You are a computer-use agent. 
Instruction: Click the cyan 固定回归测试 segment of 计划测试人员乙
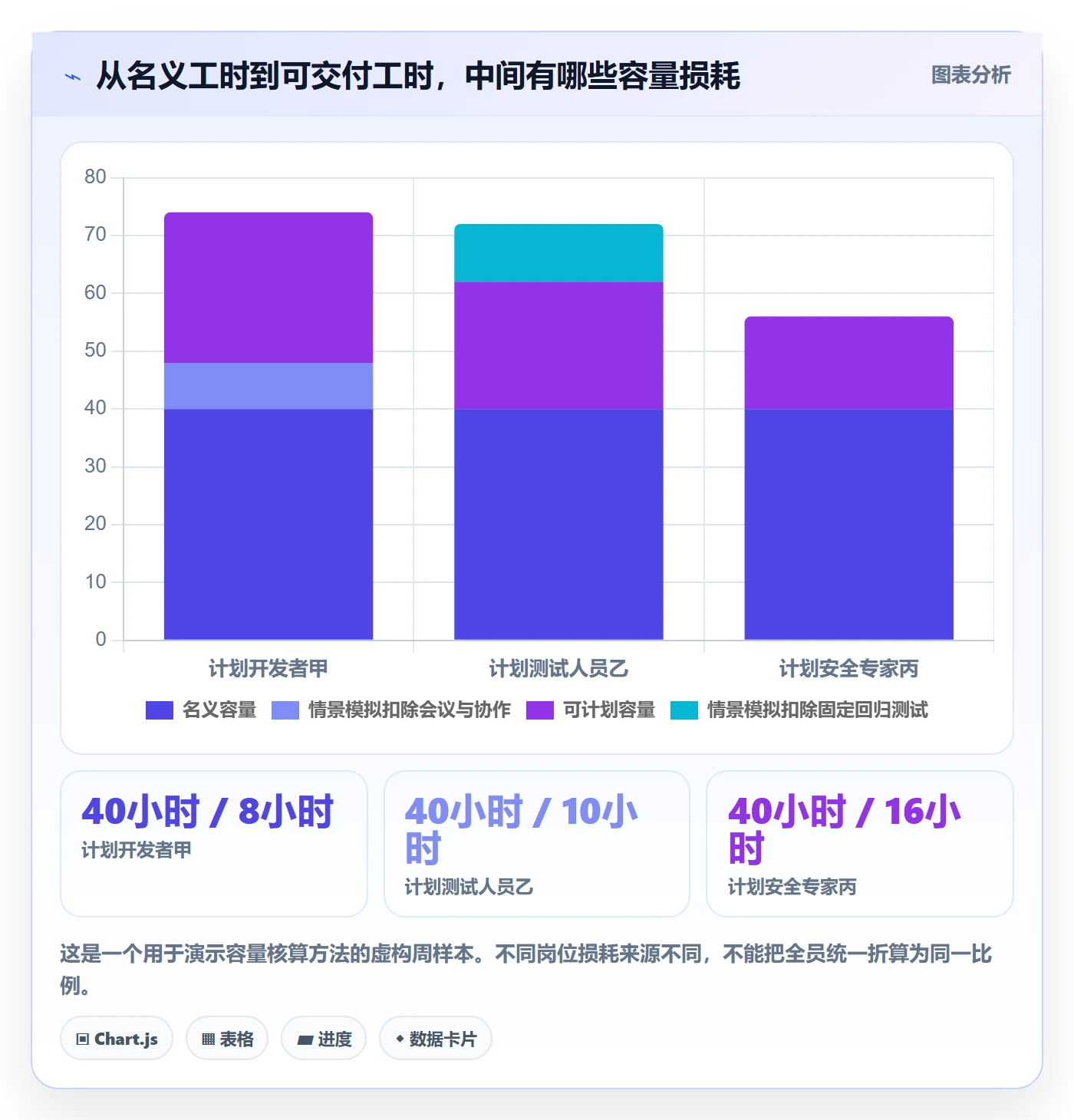pyautogui.click(x=558, y=253)
